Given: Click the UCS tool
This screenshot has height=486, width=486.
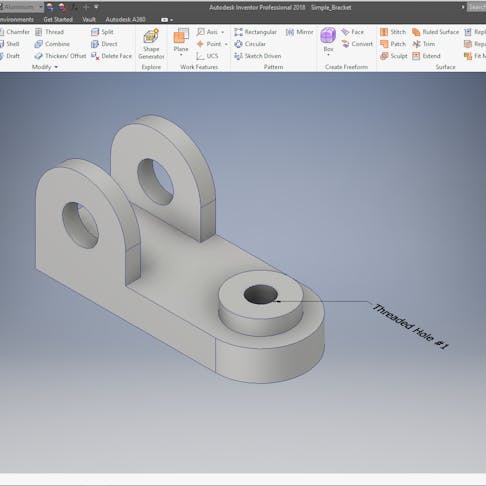Looking at the screenshot, I should (207, 56).
